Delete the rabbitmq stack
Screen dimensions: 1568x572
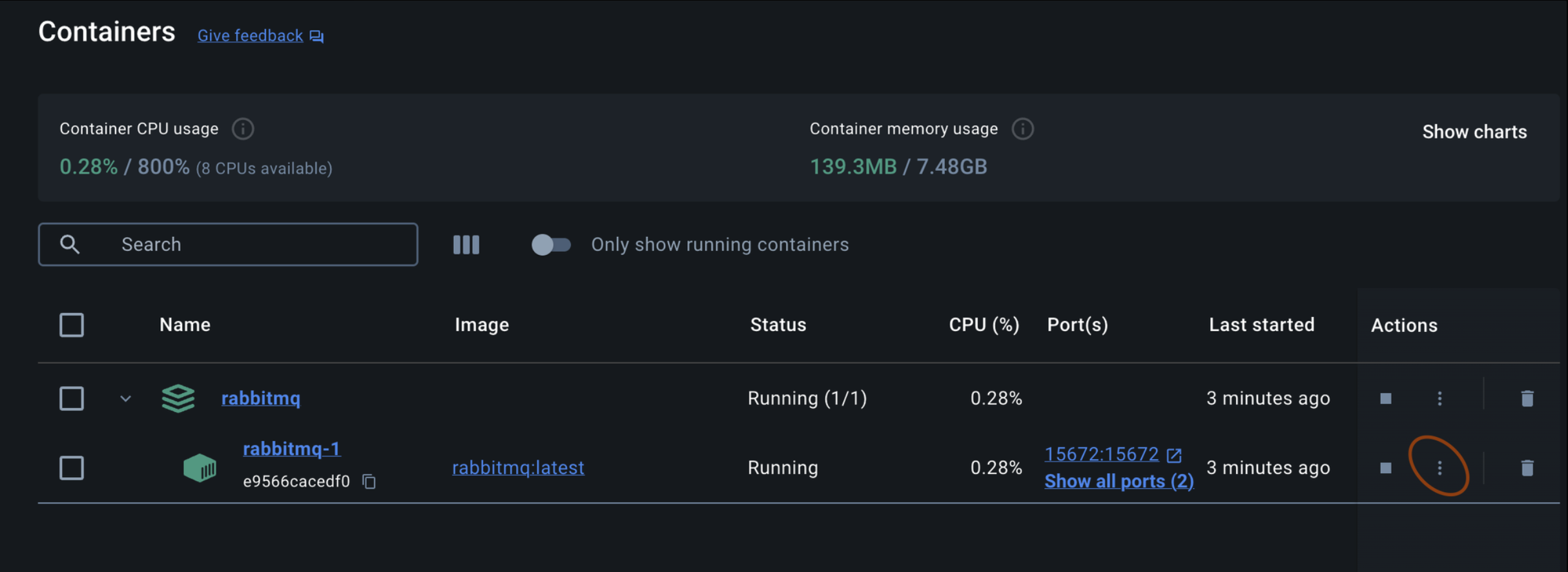point(1527,398)
